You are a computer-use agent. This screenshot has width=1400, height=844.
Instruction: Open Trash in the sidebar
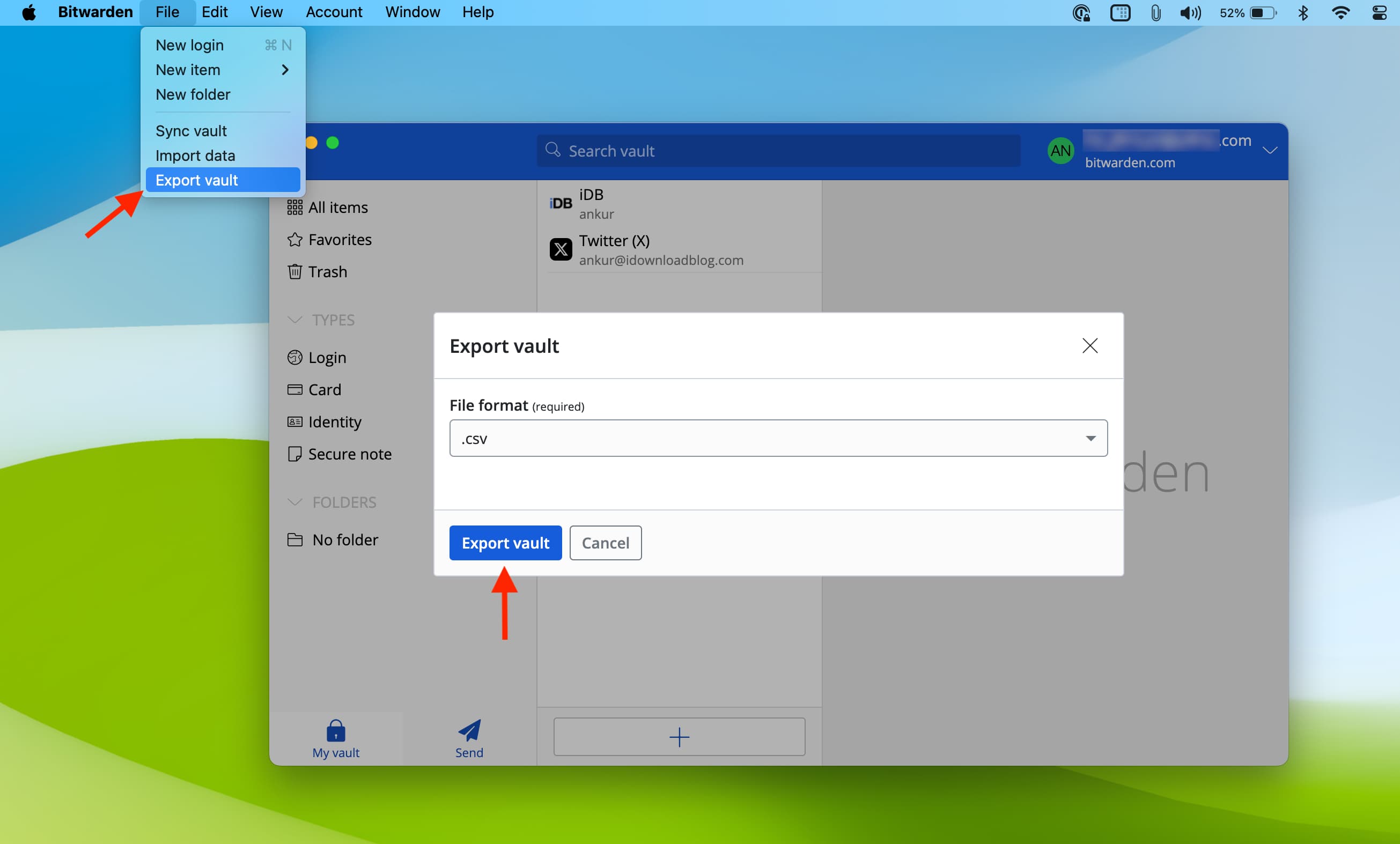327,272
